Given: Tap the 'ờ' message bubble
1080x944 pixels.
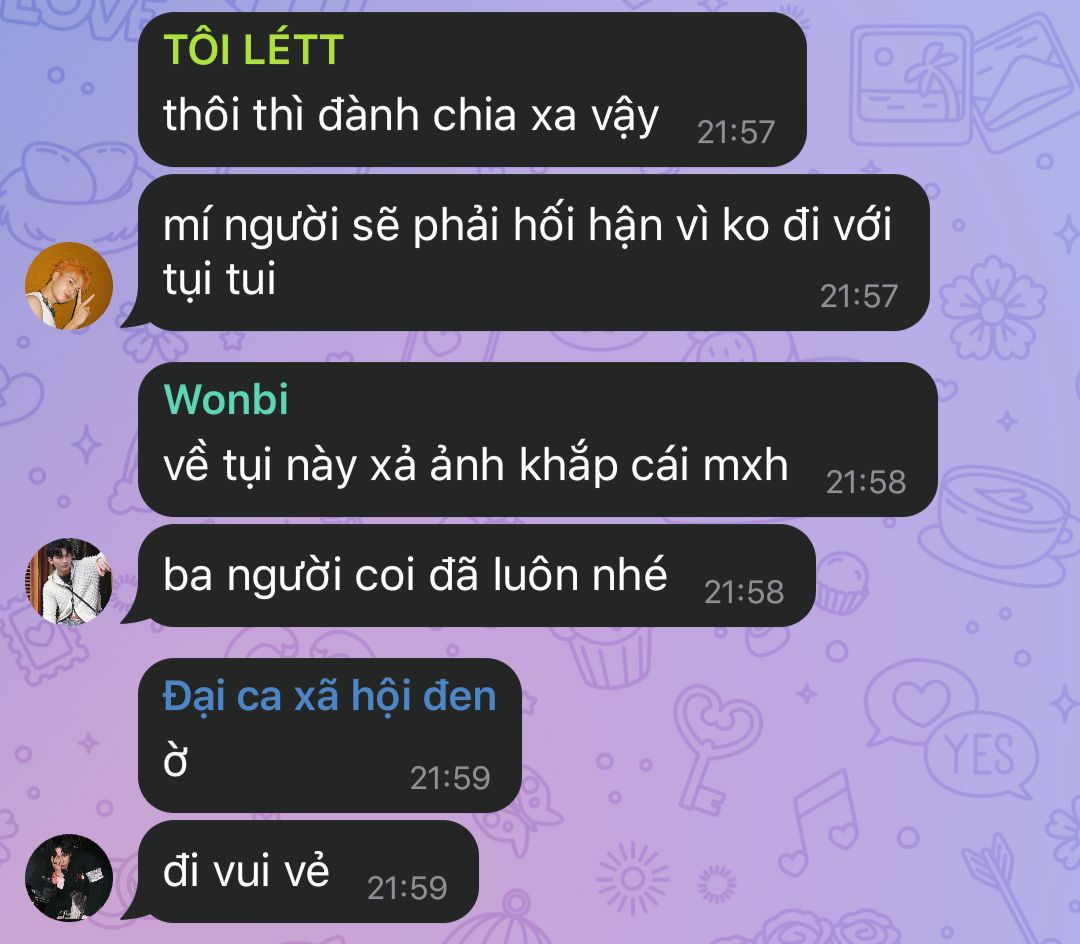Looking at the screenshot, I should pos(330,735).
